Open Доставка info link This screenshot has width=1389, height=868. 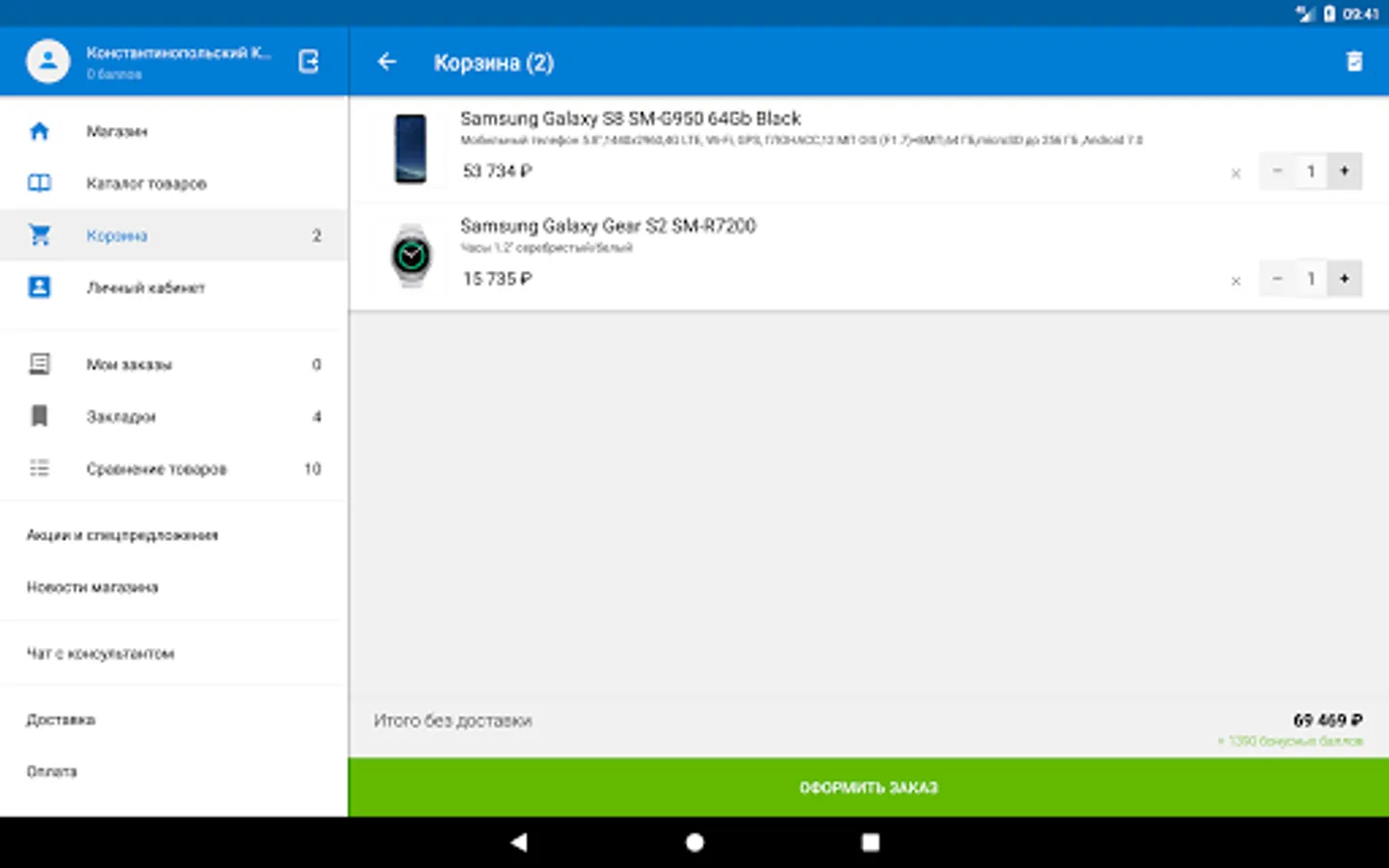pos(61,719)
